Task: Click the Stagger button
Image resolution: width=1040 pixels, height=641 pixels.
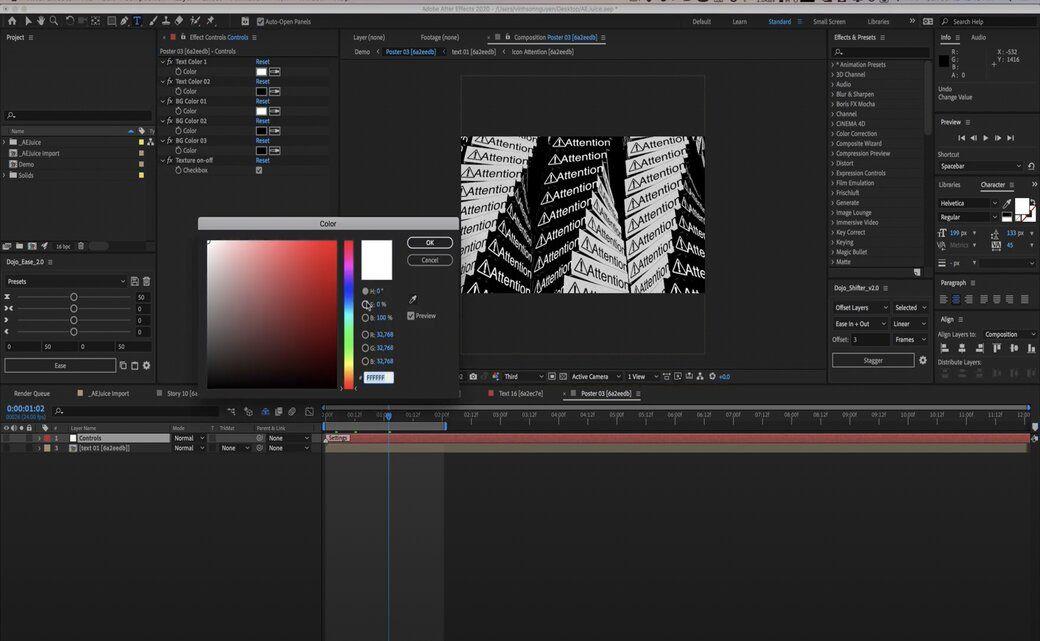Action: click(873, 360)
